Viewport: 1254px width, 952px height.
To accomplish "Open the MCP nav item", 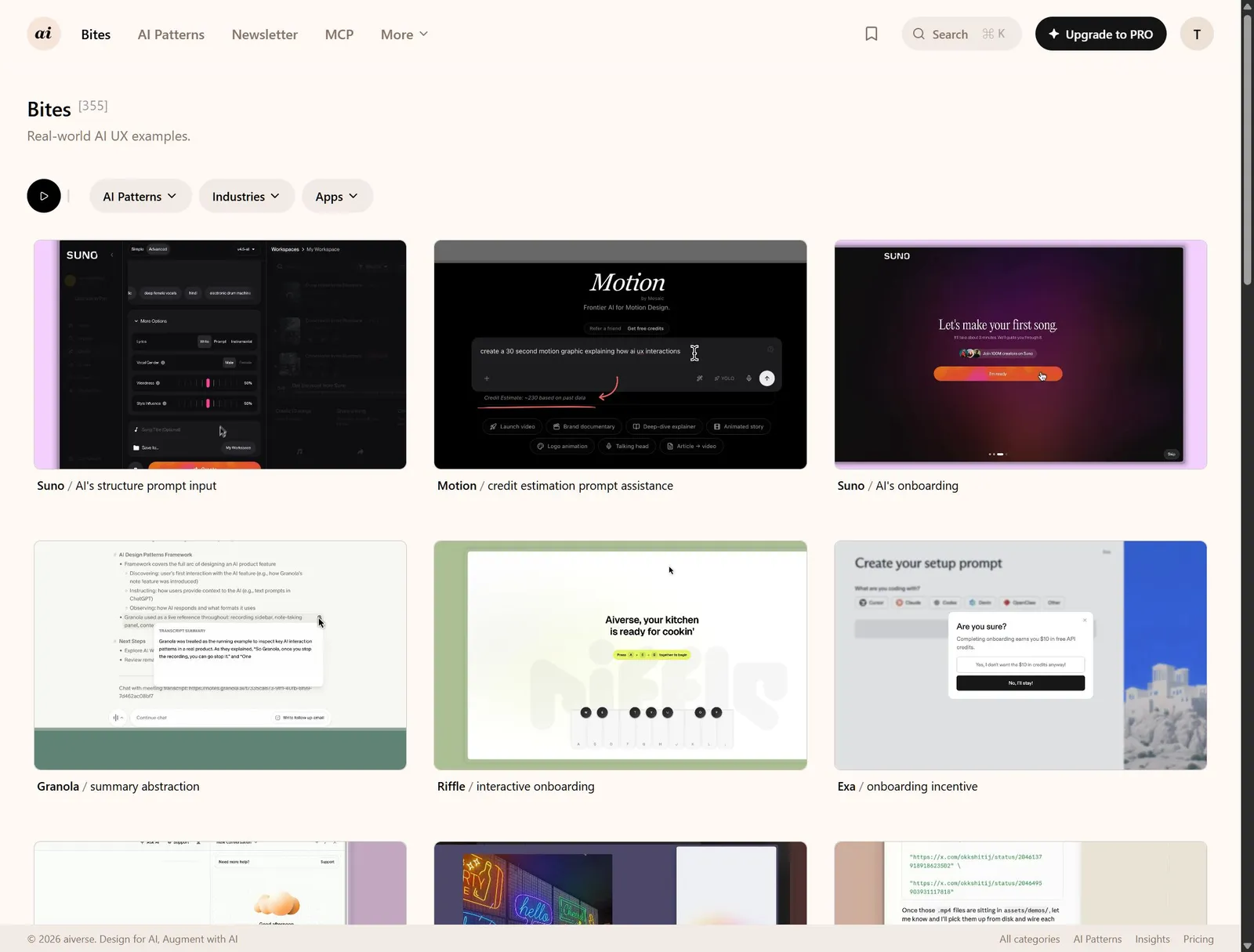I will pos(339,34).
